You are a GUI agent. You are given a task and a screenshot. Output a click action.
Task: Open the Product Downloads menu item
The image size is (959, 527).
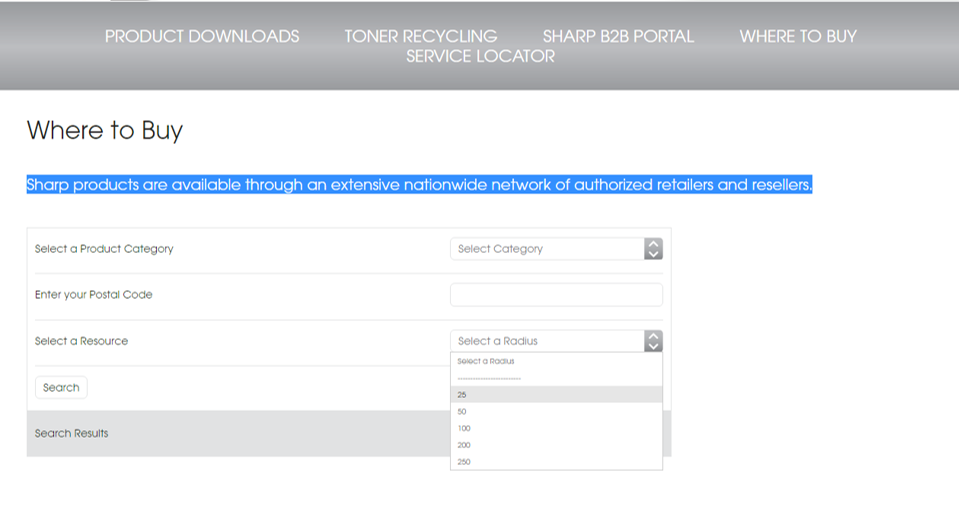pyautogui.click(x=202, y=37)
